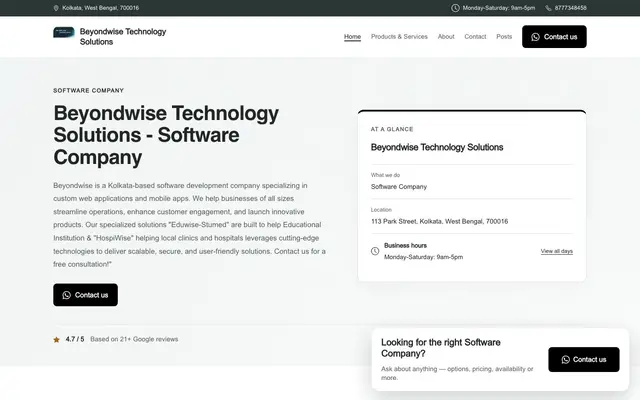
Task: Click the WhatsApp icon in header Contact us button
Action: click(x=535, y=37)
